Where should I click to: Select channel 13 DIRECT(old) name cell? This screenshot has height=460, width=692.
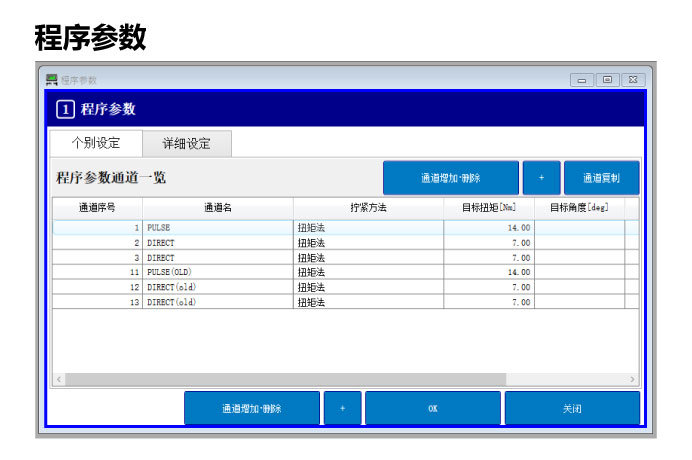pos(218,302)
